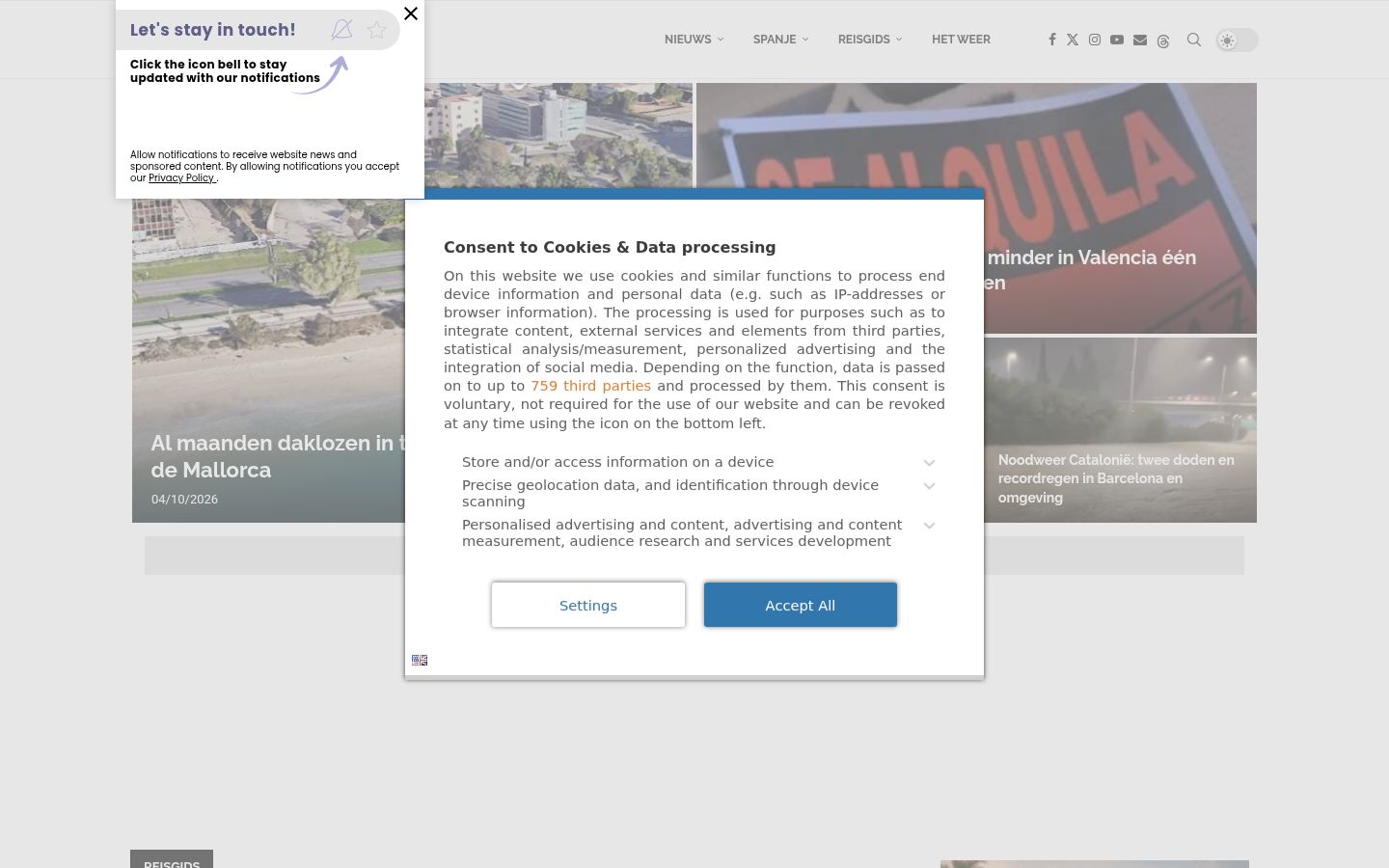Open article 'Al maanden daklozen in' Mallorca
Image resolution: width=1389 pixels, height=868 pixels.
coord(278,456)
